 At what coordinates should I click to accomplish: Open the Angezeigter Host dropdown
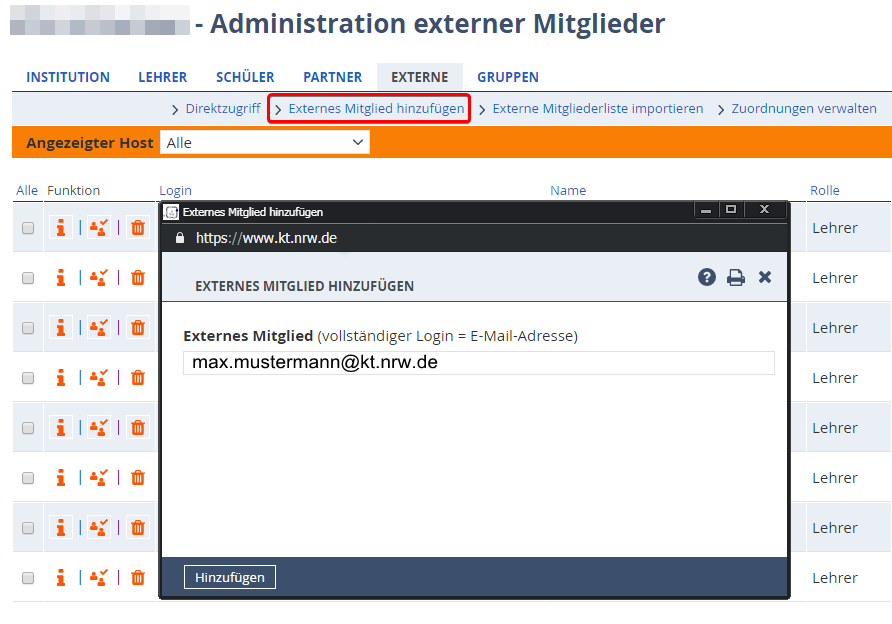click(x=264, y=141)
